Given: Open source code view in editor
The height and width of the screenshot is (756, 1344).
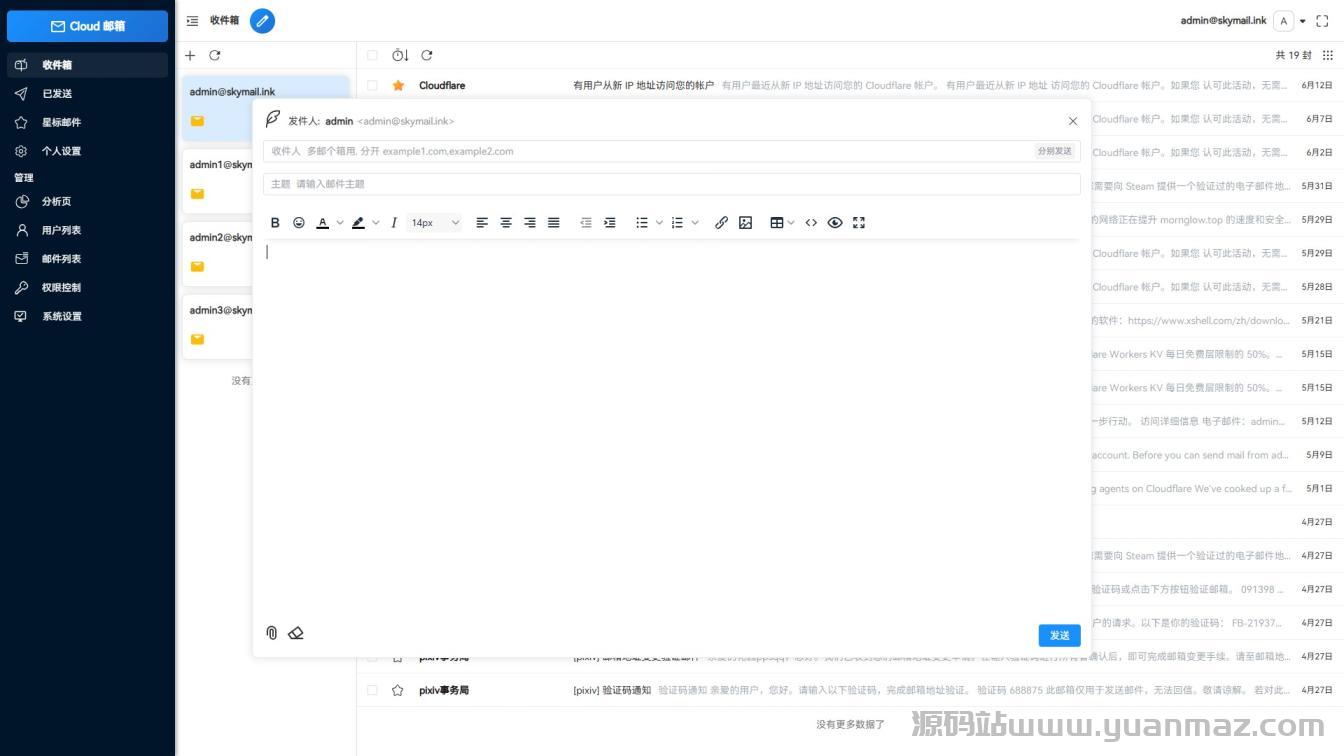Looking at the screenshot, I should [811, 223].
